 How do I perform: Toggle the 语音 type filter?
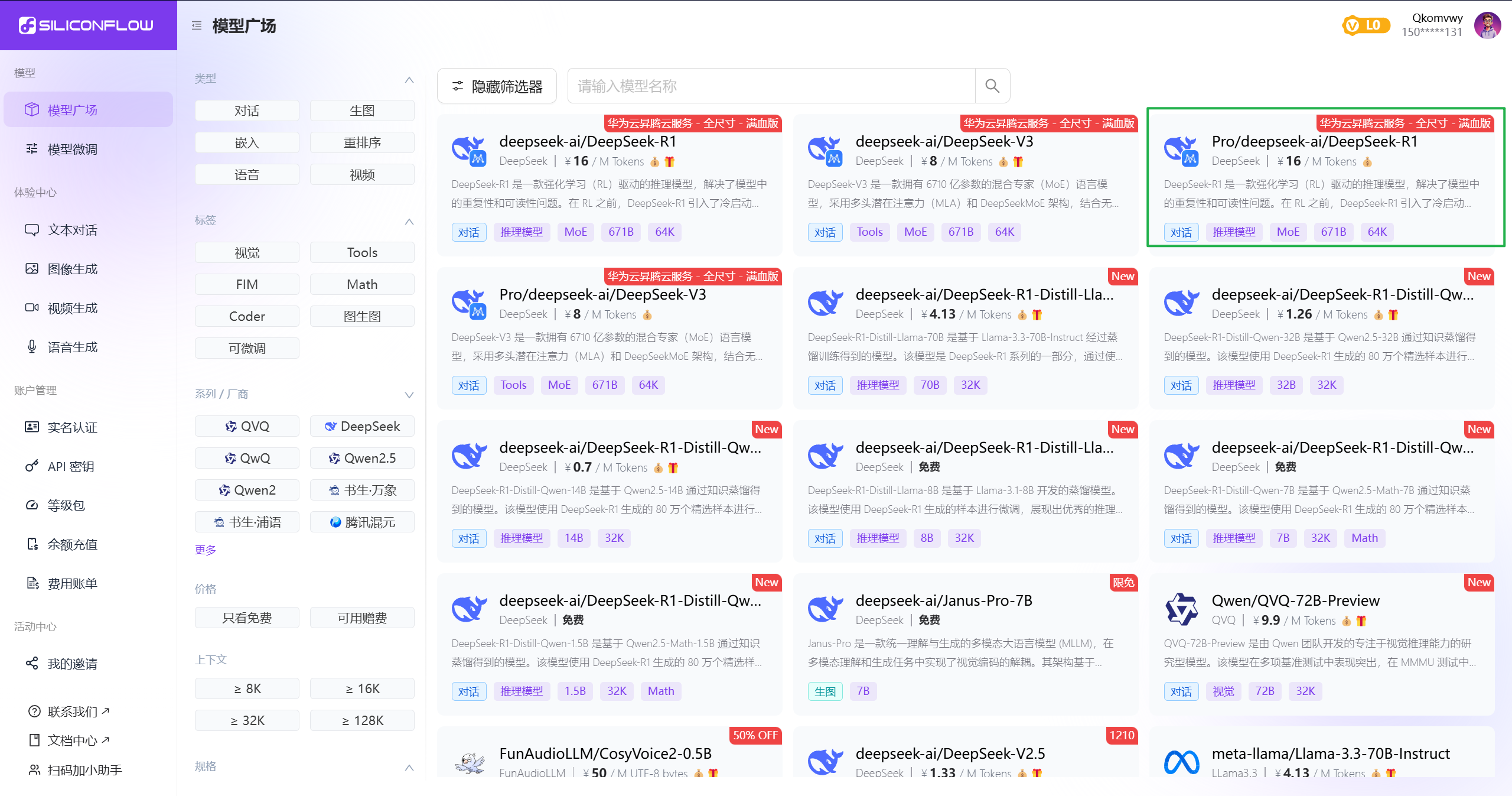(x=247, y=175)
